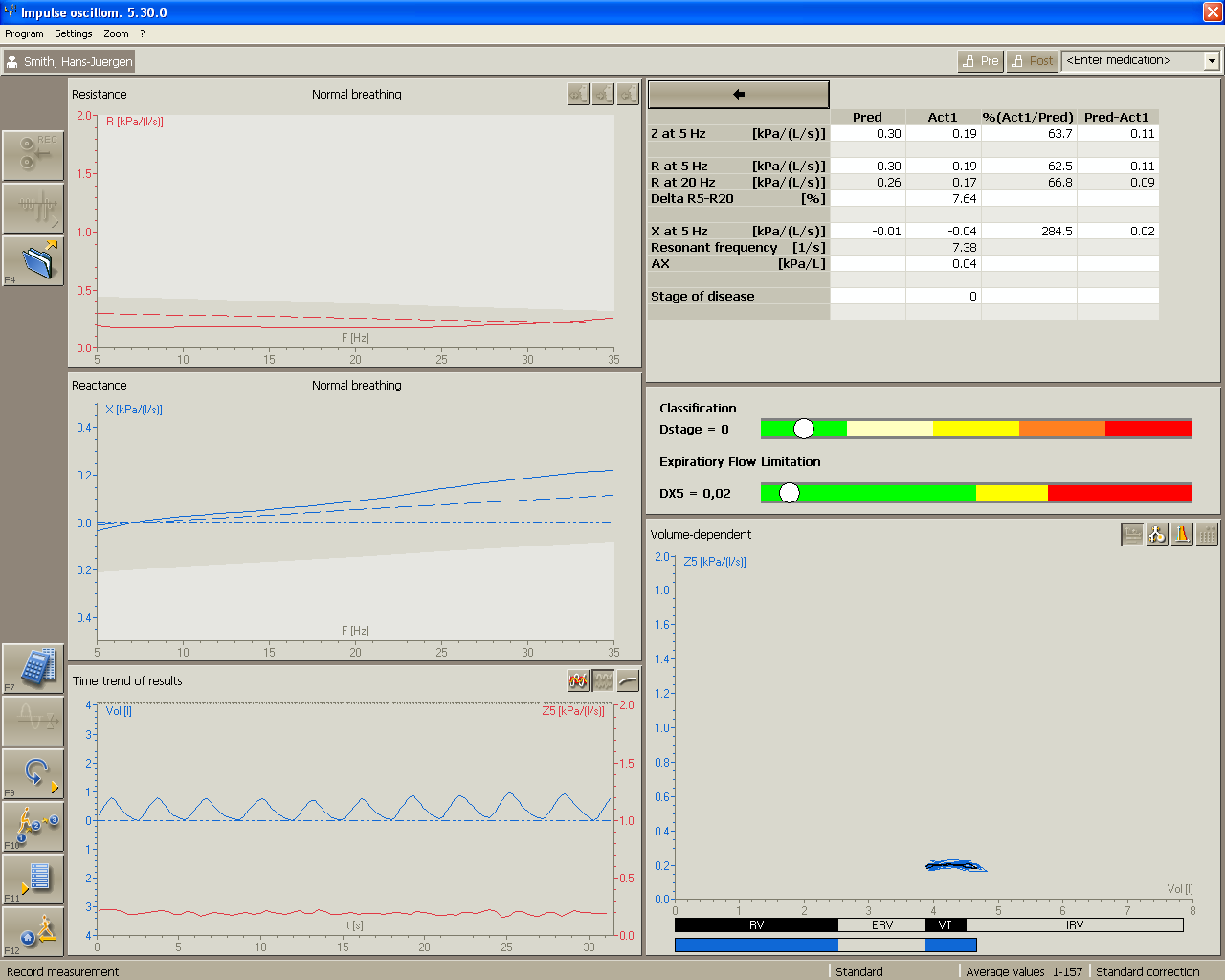Screen dimensions: 1225x980
Task: Click the 'R at 20 Hz' row label
Action: click(x=683, y=183)
